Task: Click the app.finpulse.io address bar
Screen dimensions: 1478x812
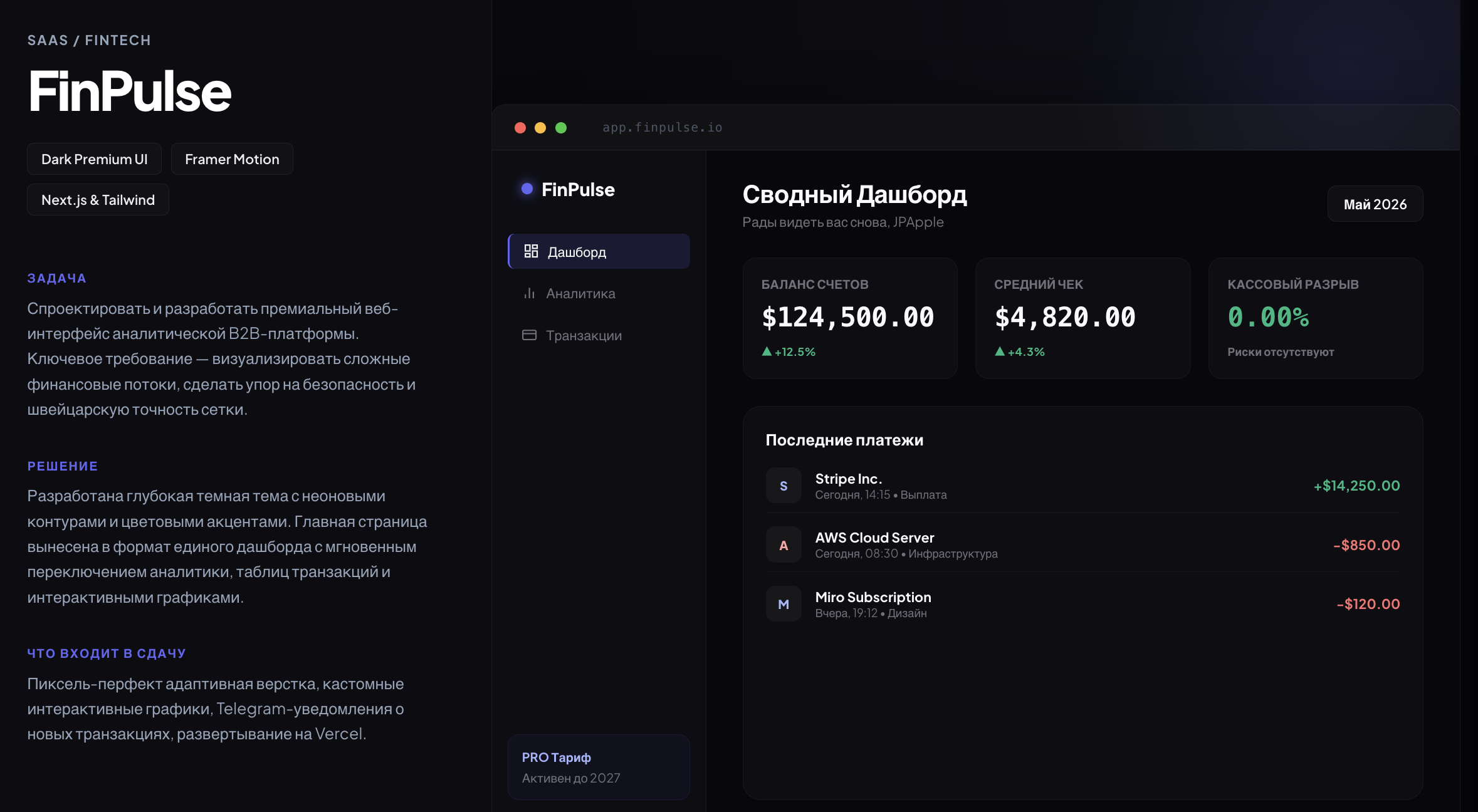Action: click(x=663, y=127)
